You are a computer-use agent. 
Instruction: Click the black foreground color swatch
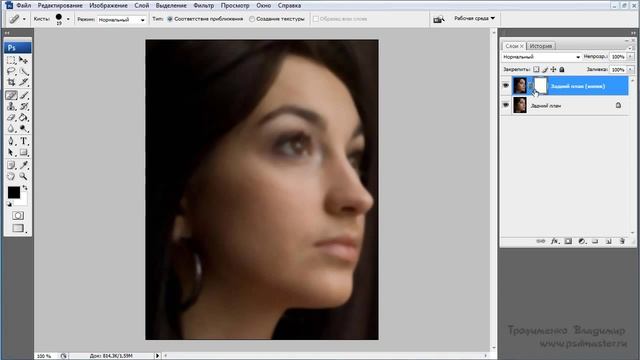[x=13, y=192]
